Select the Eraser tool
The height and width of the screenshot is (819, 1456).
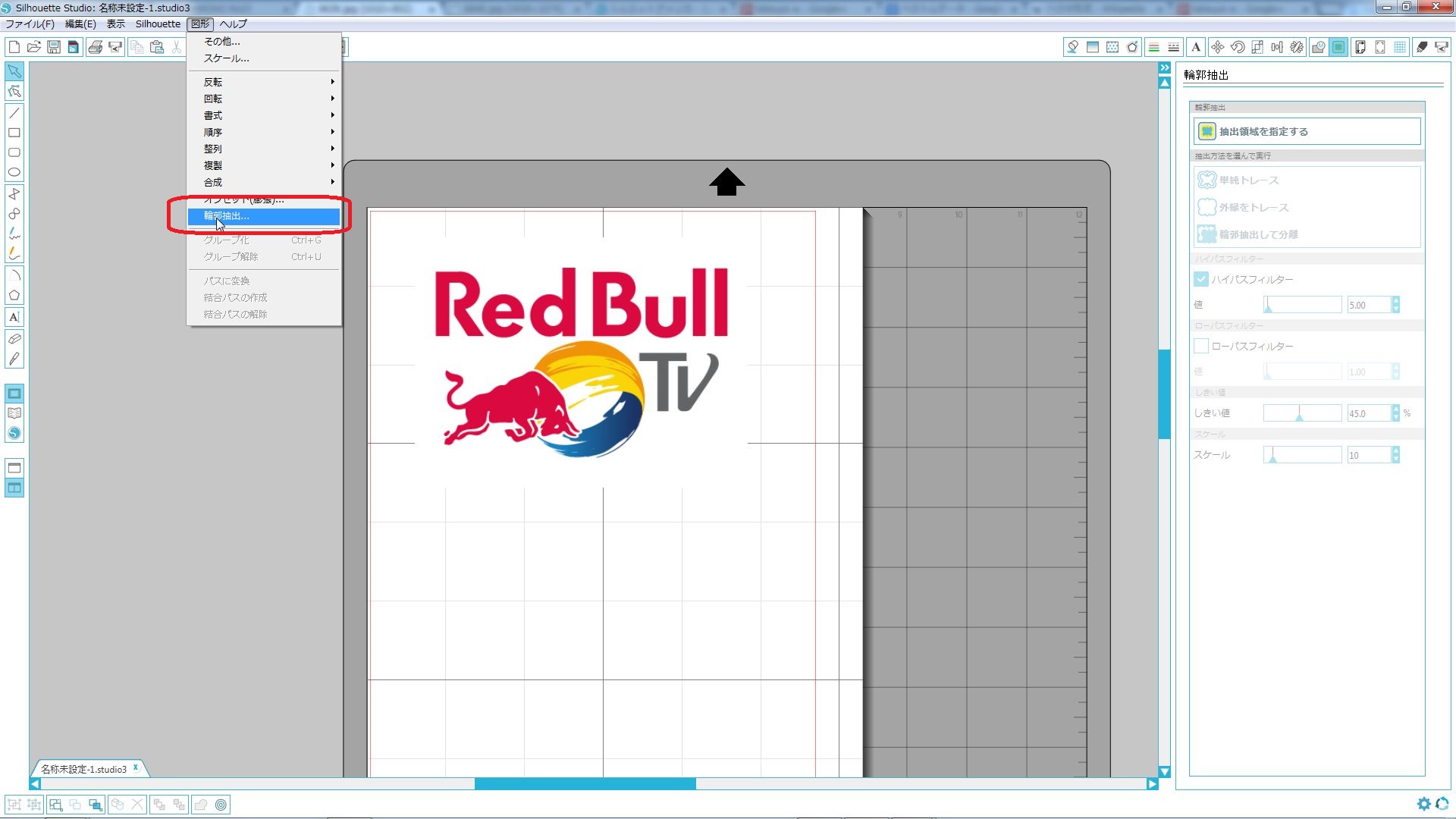14,338
